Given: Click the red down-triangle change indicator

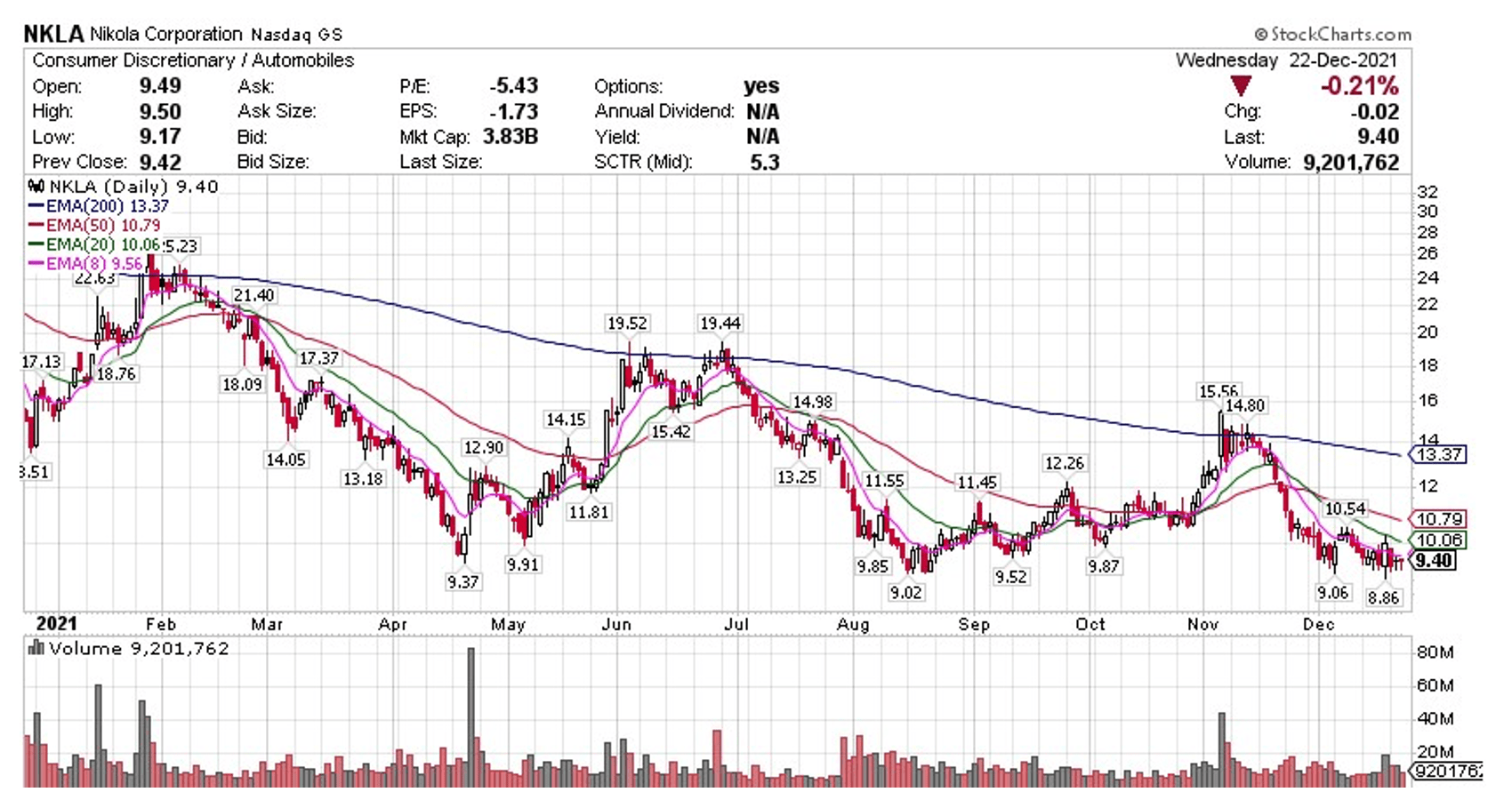Looking at the screenshot, I should [1241, 86].
